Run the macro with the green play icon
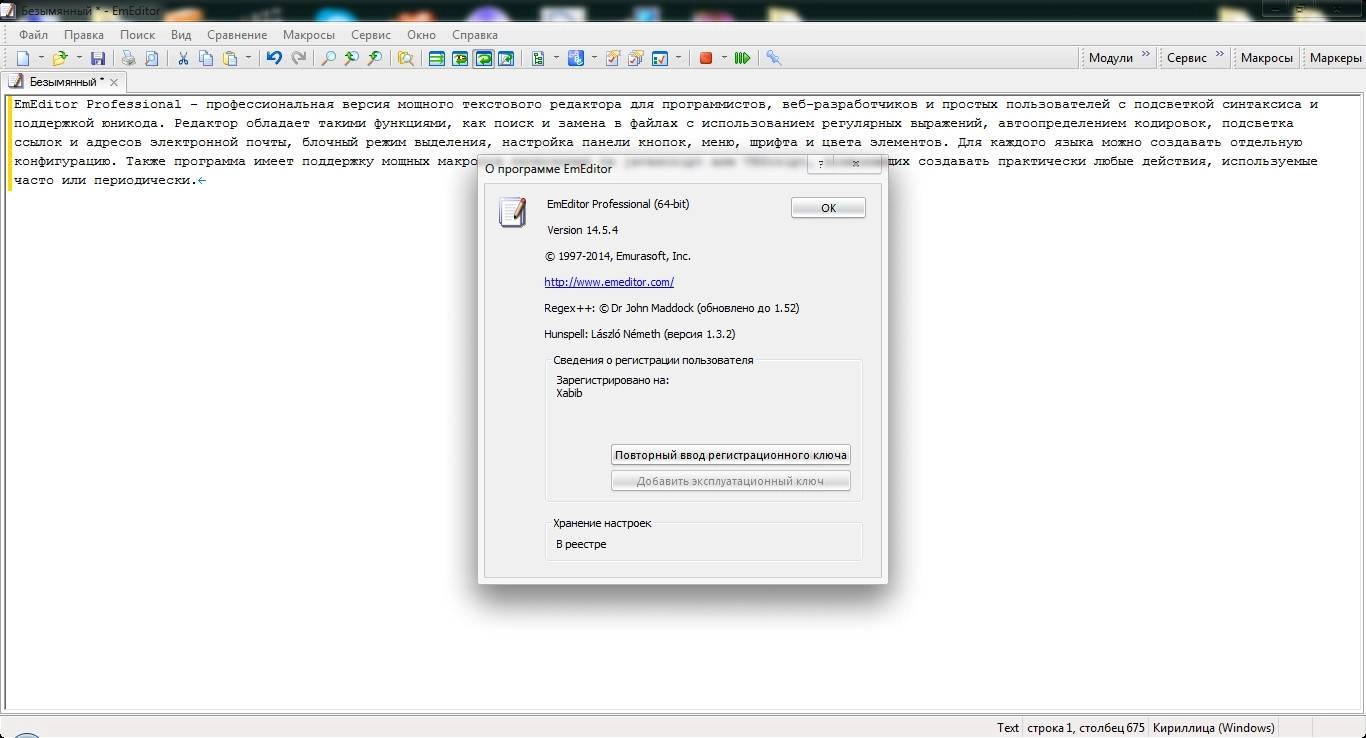Viewport: 1366px width, 738px height. [742, 58]
